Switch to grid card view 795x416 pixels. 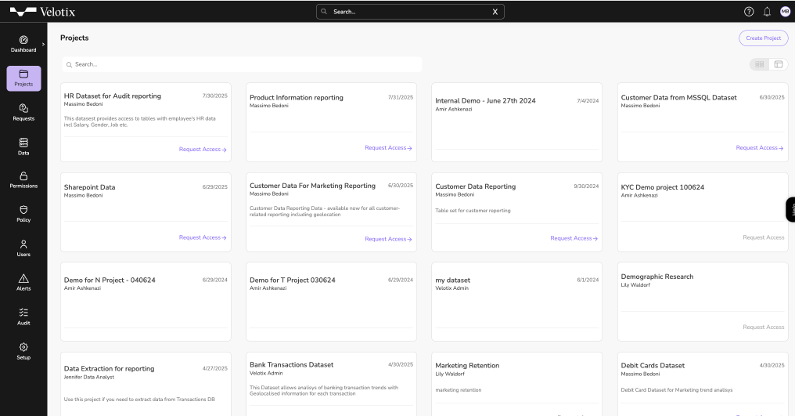[759, 64]
